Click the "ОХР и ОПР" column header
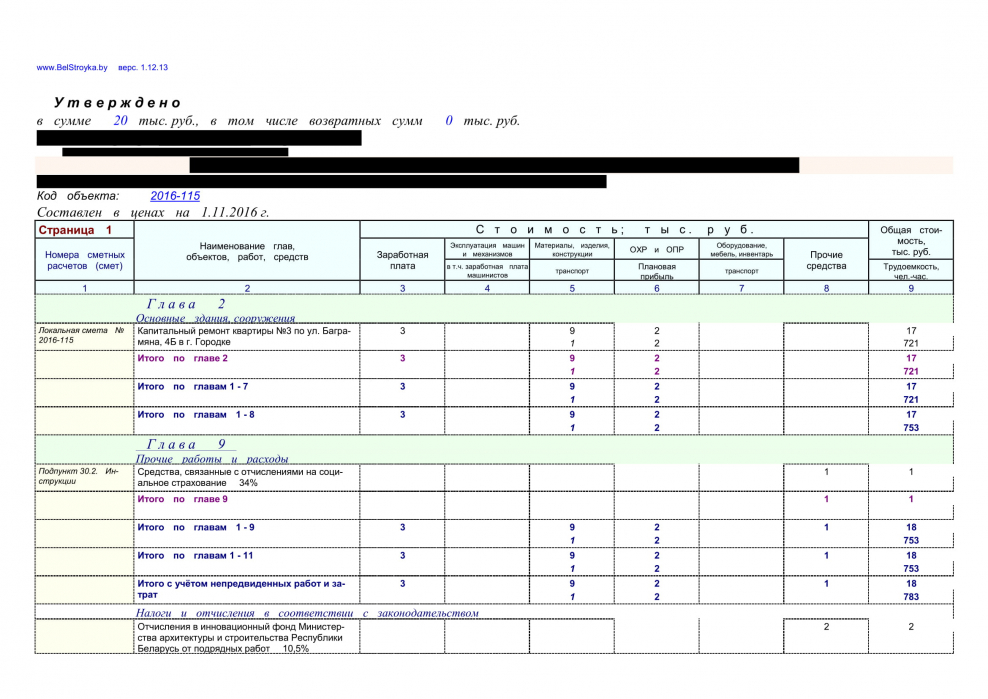The image size is (988, 699). pyautogui.click(x=656, y=249)
